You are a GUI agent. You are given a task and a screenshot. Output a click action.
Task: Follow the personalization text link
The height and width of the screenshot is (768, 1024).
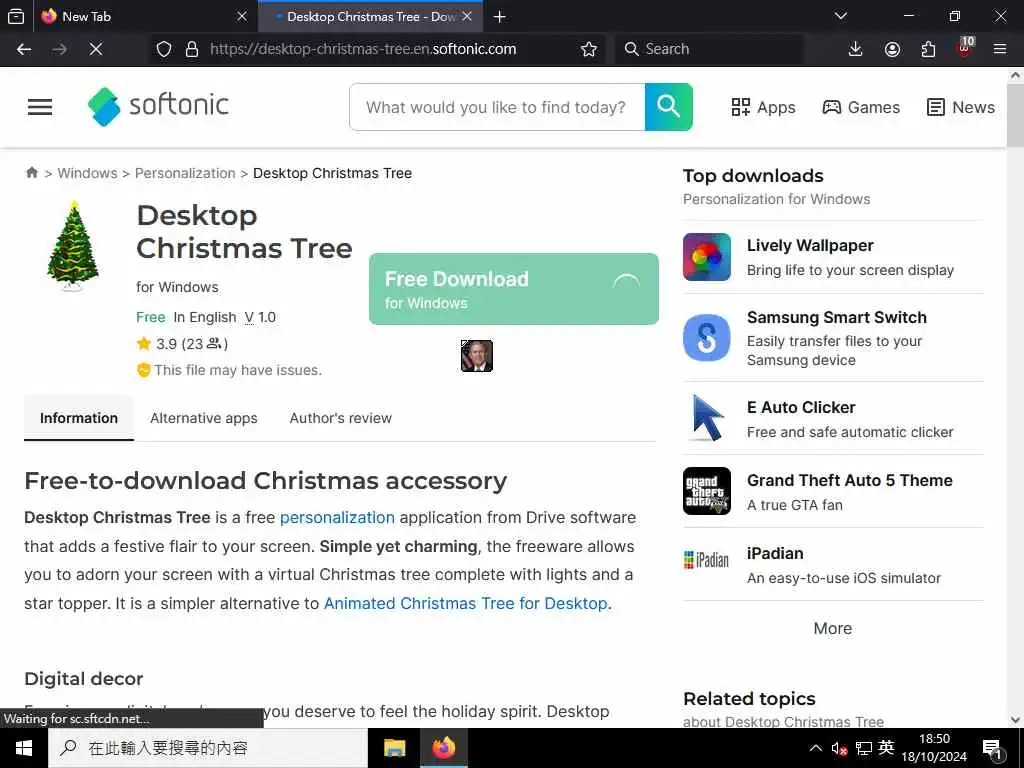point(337,517)
